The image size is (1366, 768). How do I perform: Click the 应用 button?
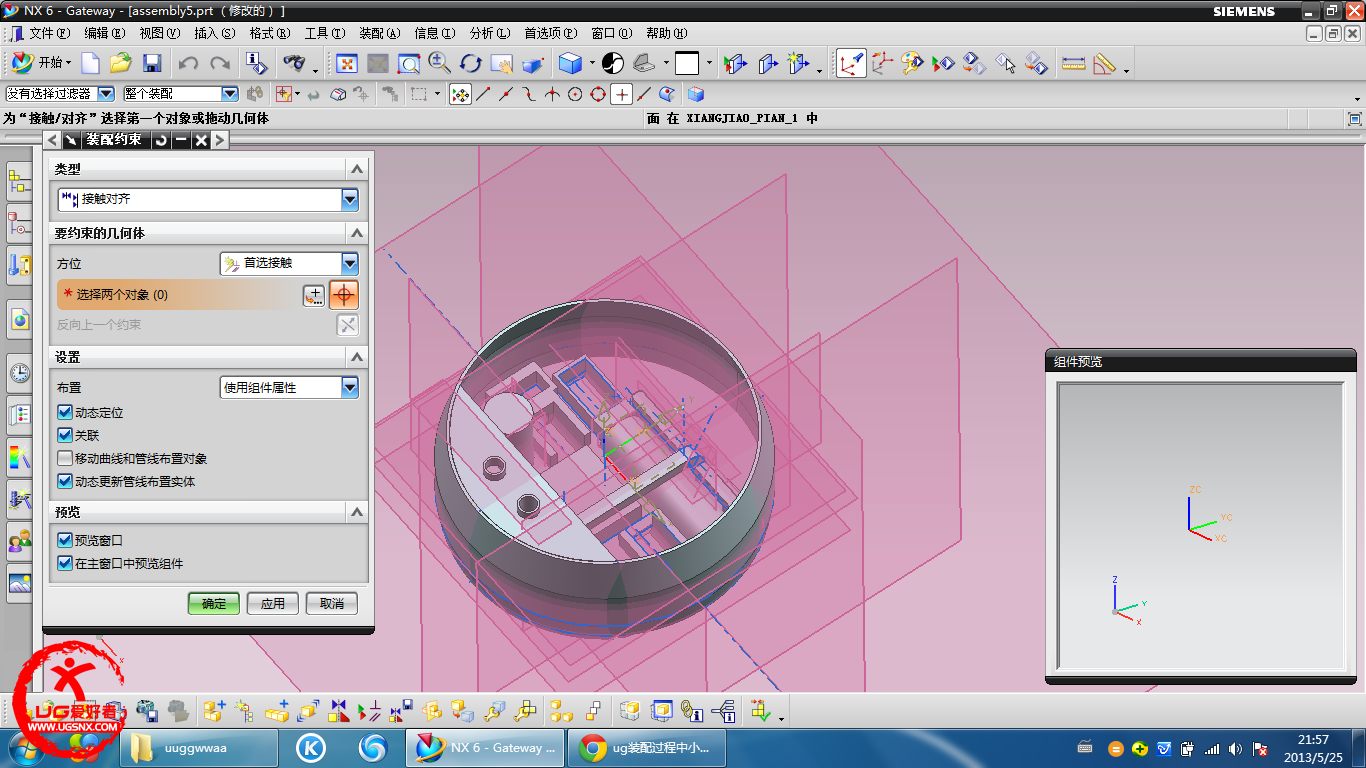273,604
